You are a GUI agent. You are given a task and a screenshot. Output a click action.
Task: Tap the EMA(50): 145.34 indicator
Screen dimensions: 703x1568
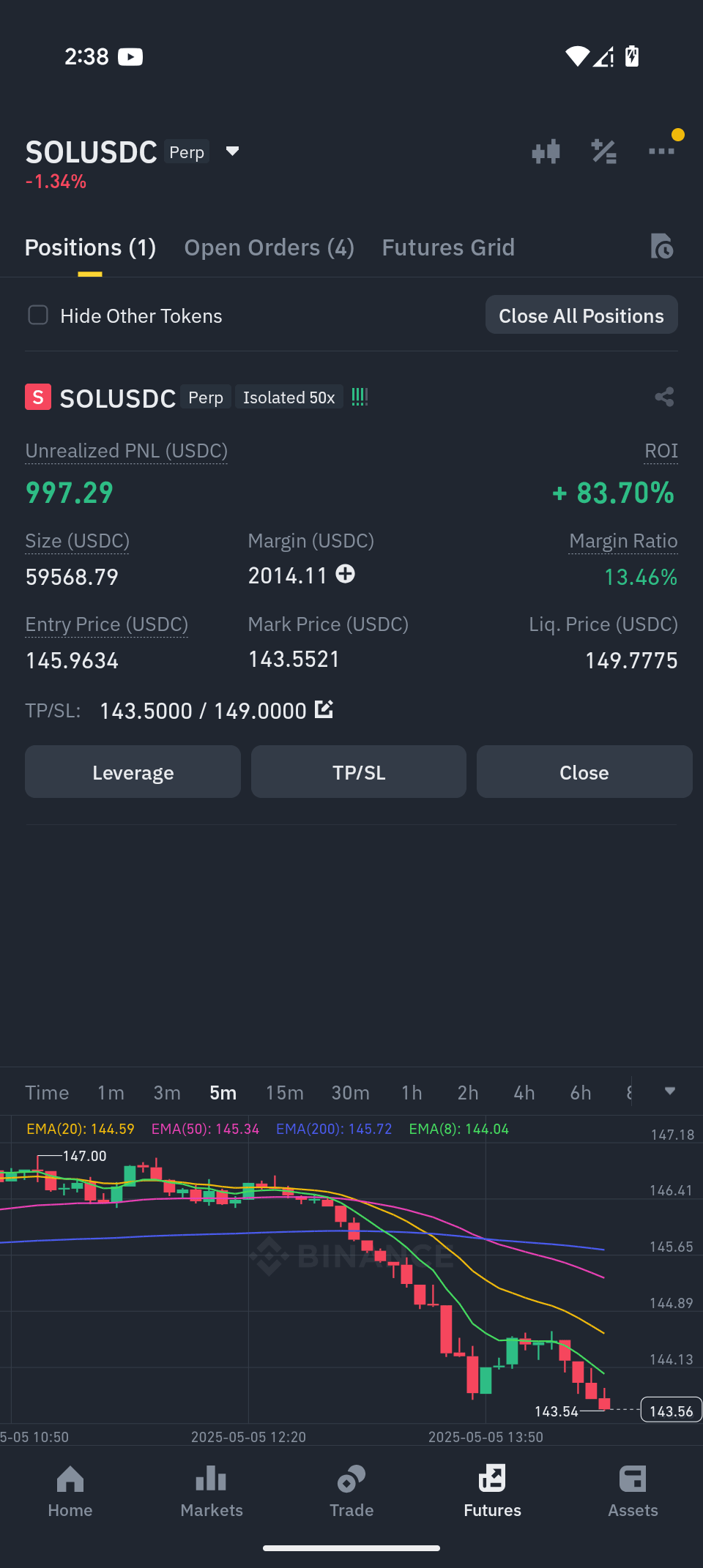pos(205,1129)
